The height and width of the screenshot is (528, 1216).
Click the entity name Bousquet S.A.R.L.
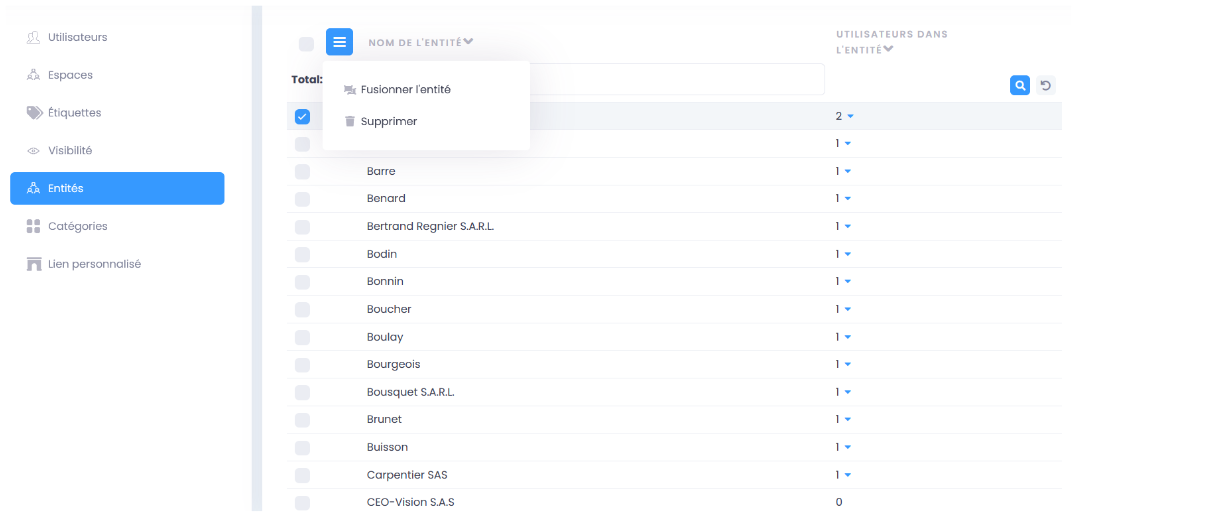click(x=411, y=392)
